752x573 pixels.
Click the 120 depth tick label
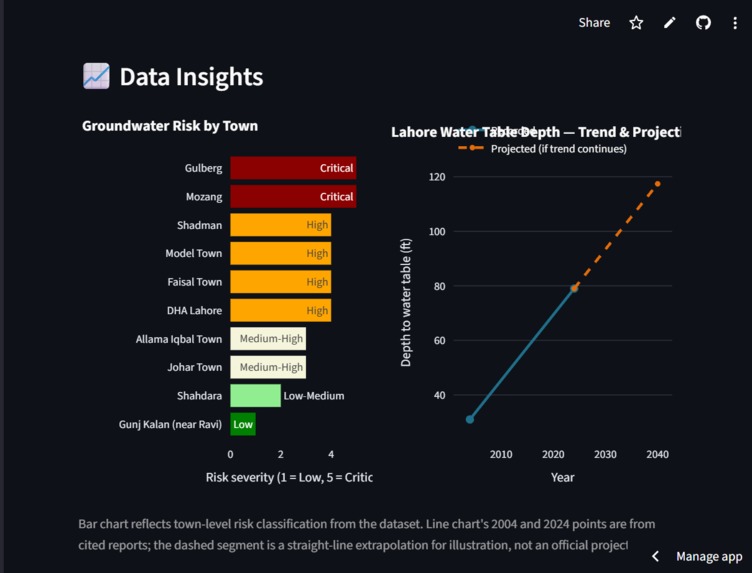click(437, 177)
